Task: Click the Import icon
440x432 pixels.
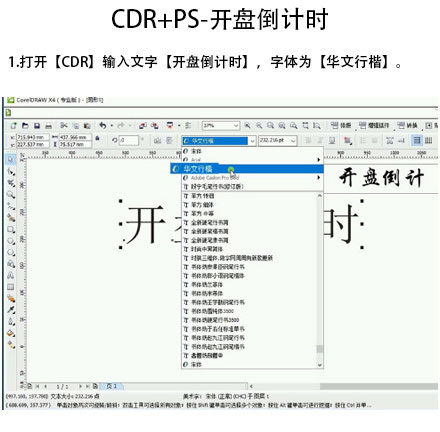Action: point(143,126)
